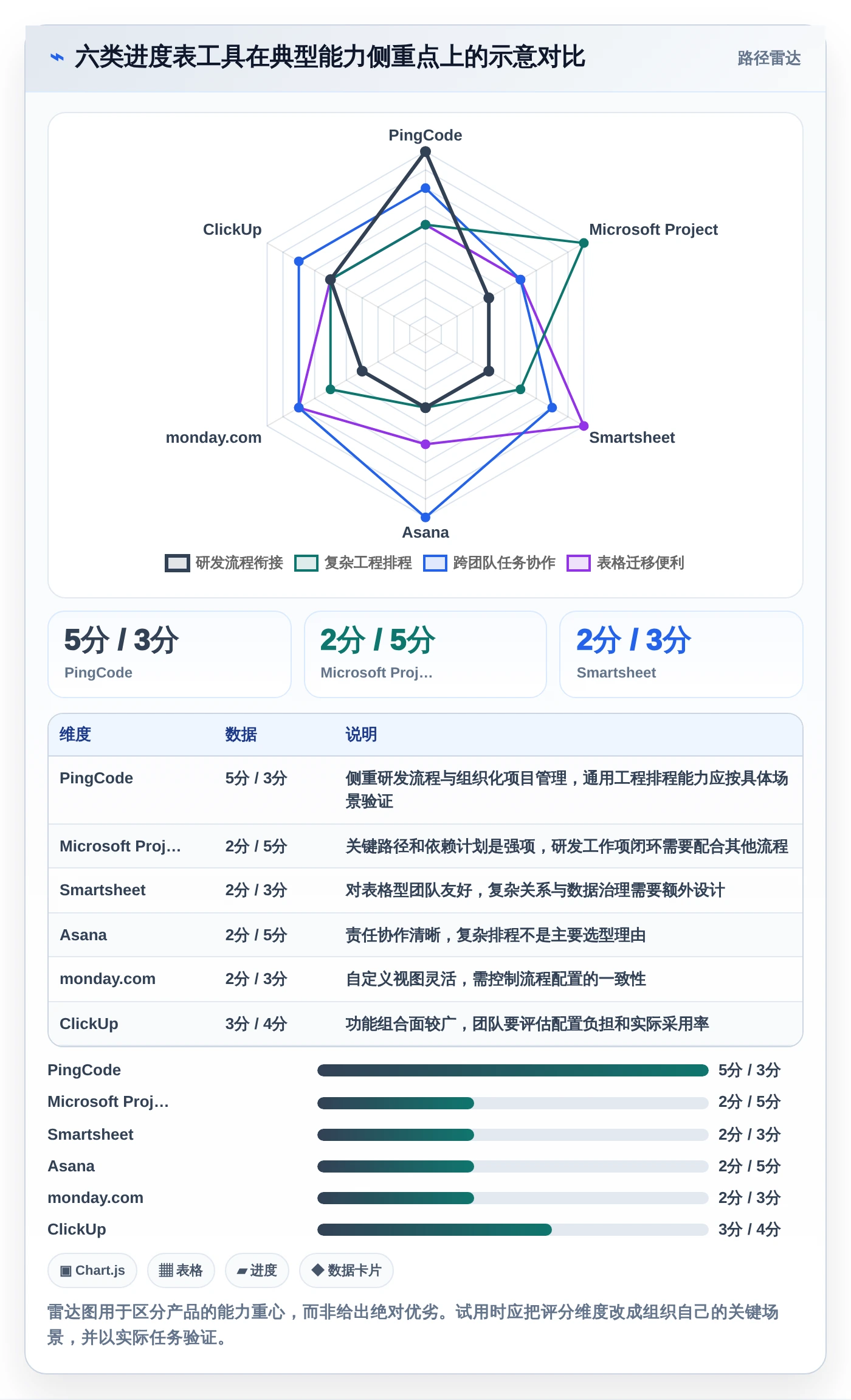Screen dimensions: 851x1400
Task: Click the 跨团队任务协作 legend label
Action: pos(505,563)
